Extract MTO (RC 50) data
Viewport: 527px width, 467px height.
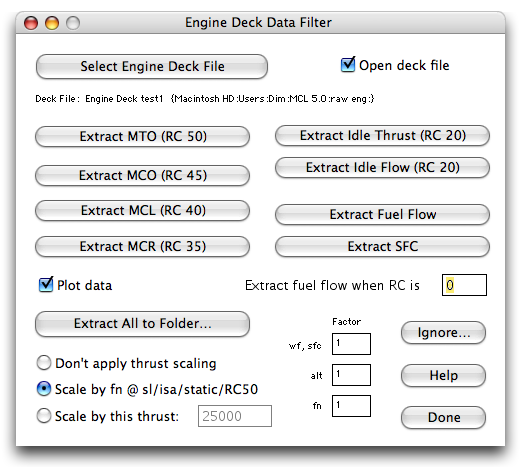[142, 137]
